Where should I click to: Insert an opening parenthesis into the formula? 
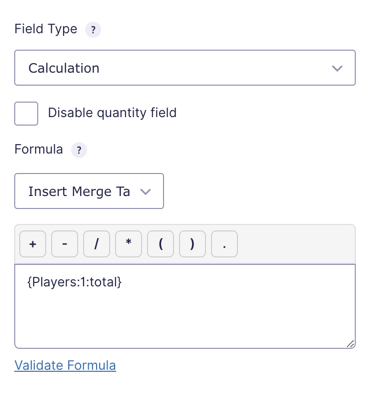tap(160, 244)
